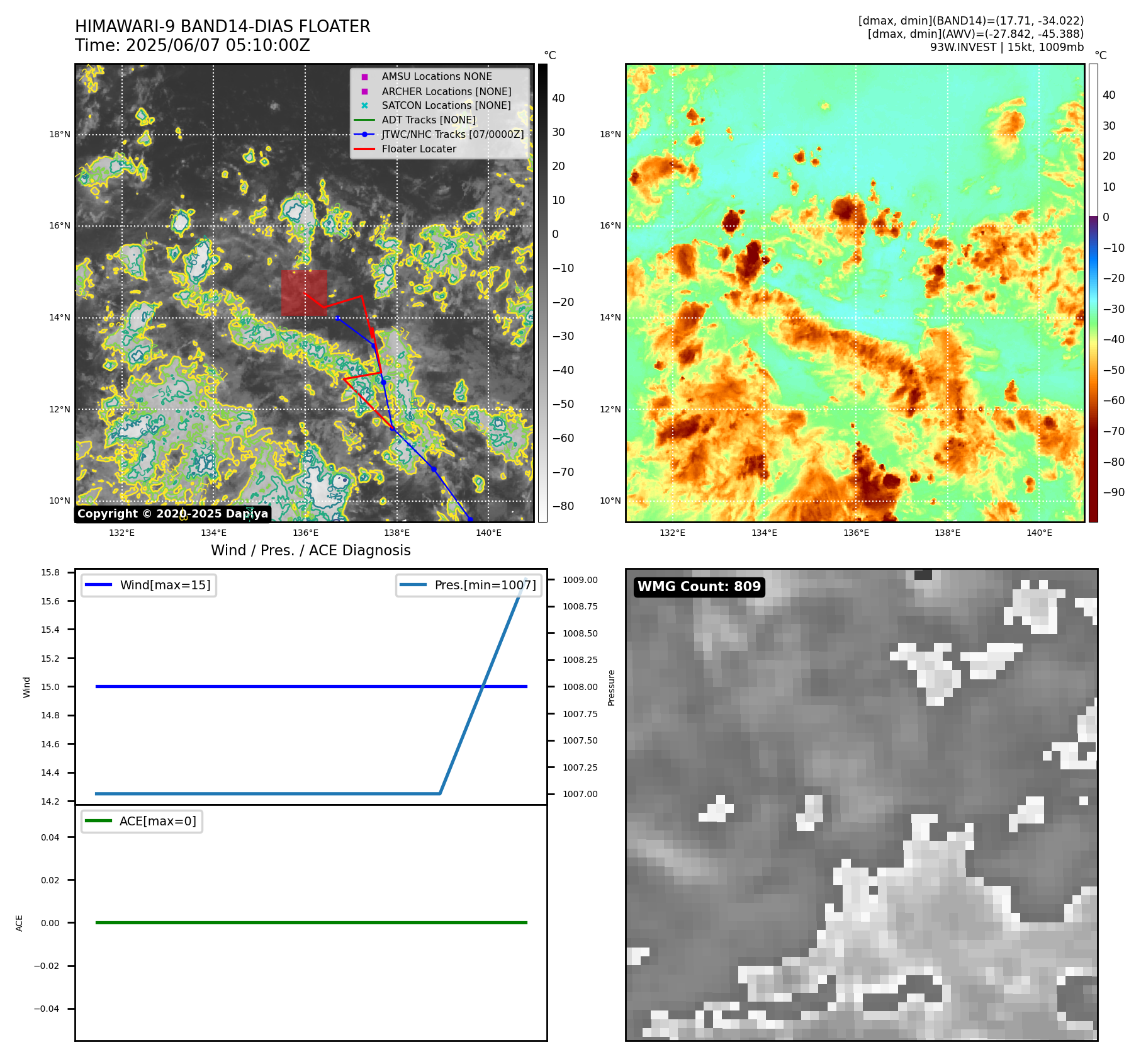1141x1064 pixels.
Task: Click the red floater locator square
Action: point(304,293)
